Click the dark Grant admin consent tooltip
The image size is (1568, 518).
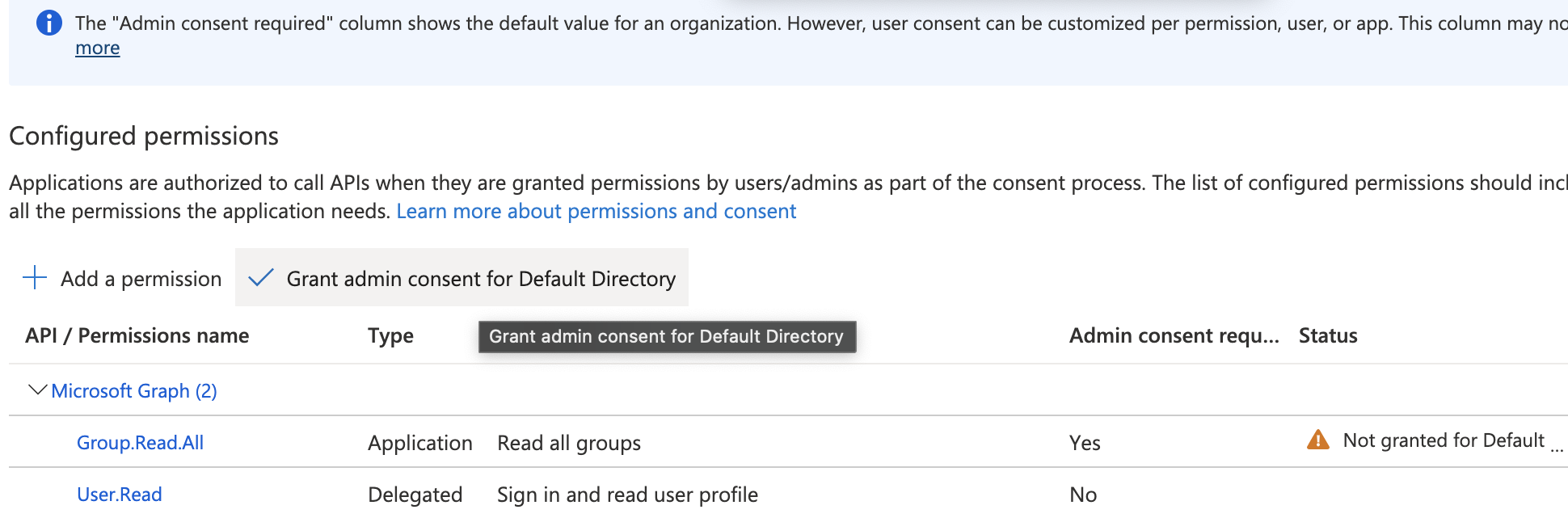[666, 337]
